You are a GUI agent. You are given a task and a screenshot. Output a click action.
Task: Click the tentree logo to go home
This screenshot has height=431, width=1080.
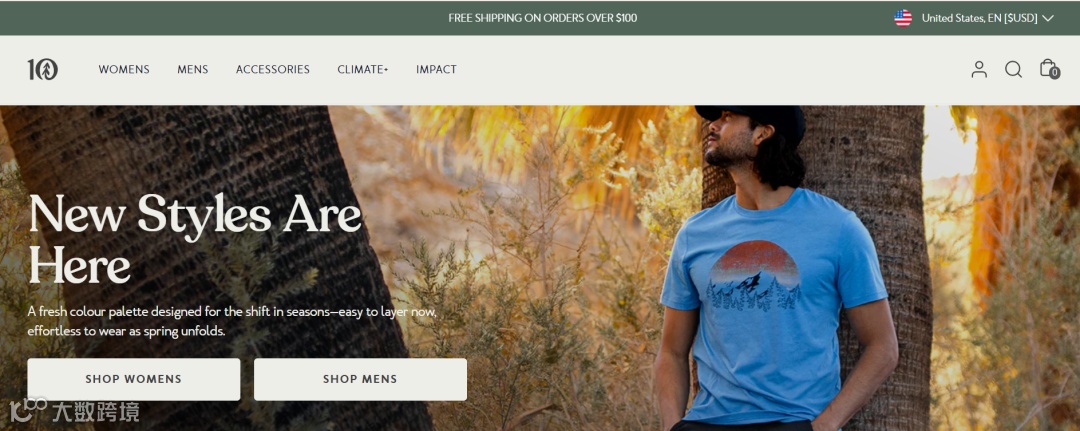click(x=43, y=70)
